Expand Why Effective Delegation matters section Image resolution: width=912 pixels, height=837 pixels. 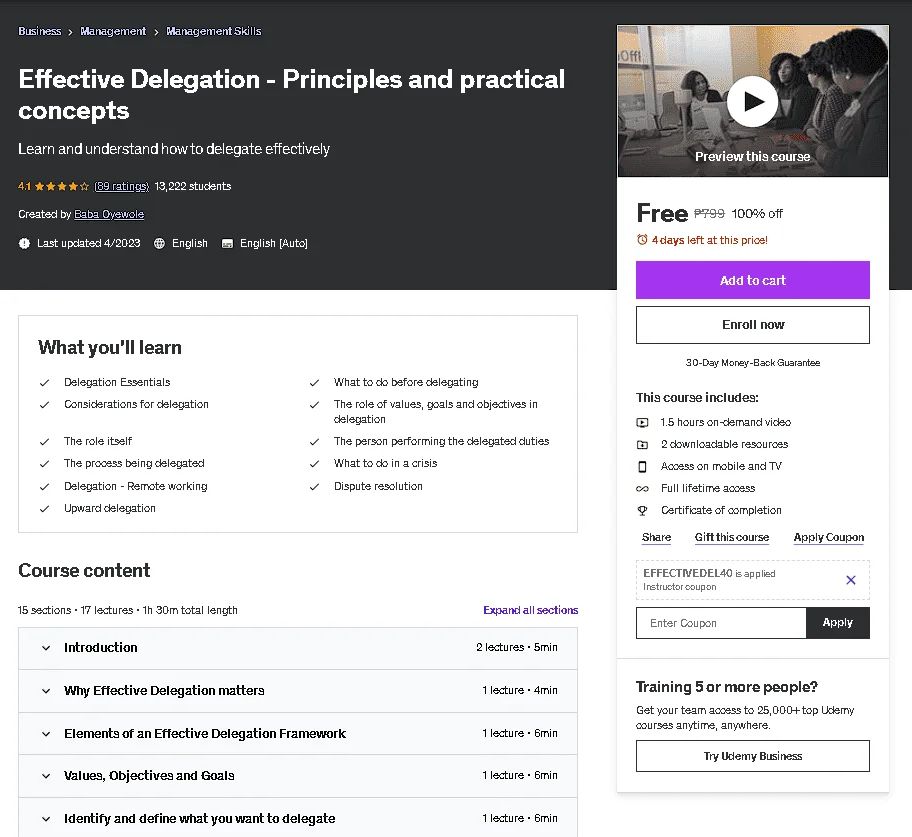pyautogui.click(x=298, y=690)
